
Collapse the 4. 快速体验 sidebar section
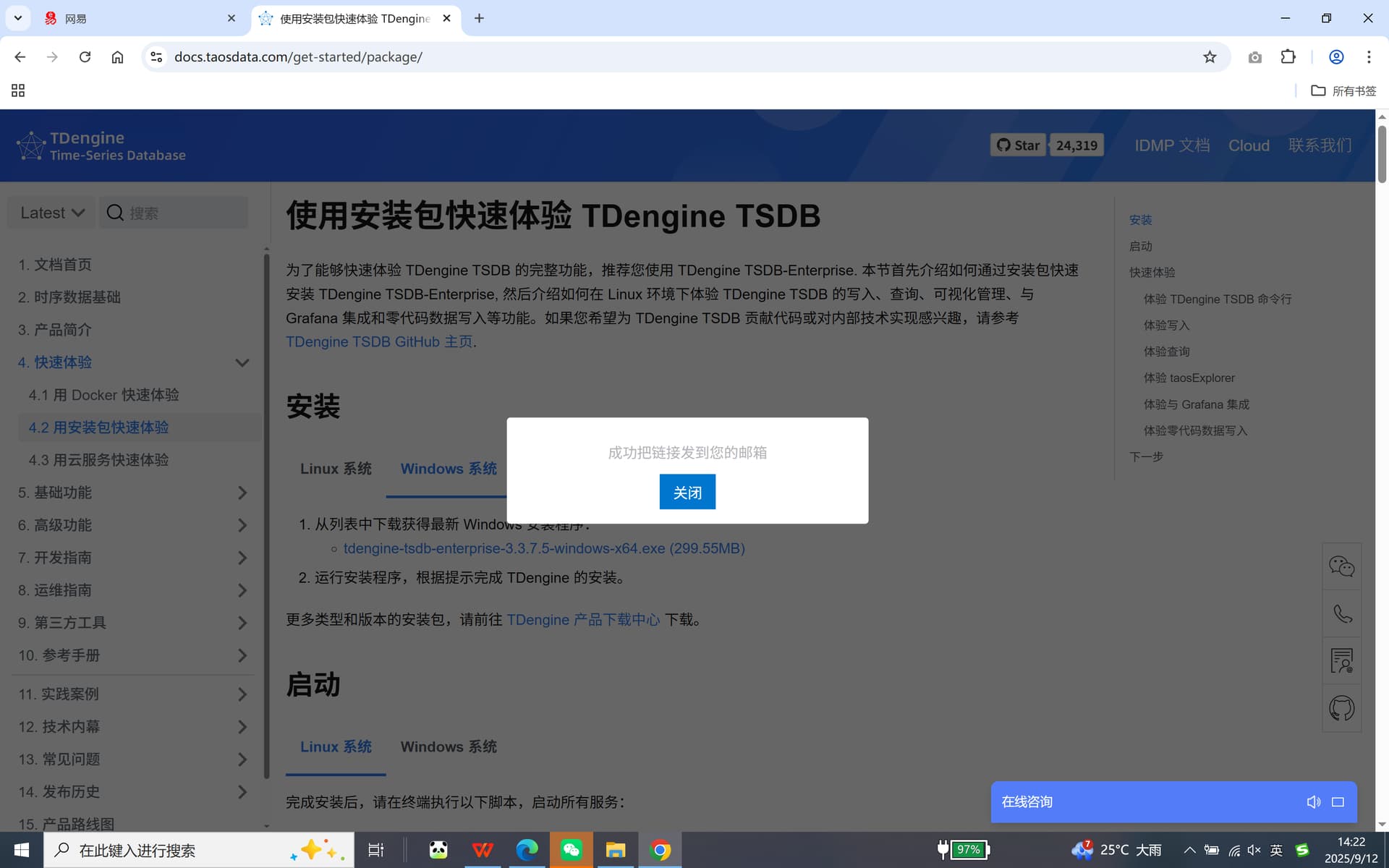coord(242,362)
